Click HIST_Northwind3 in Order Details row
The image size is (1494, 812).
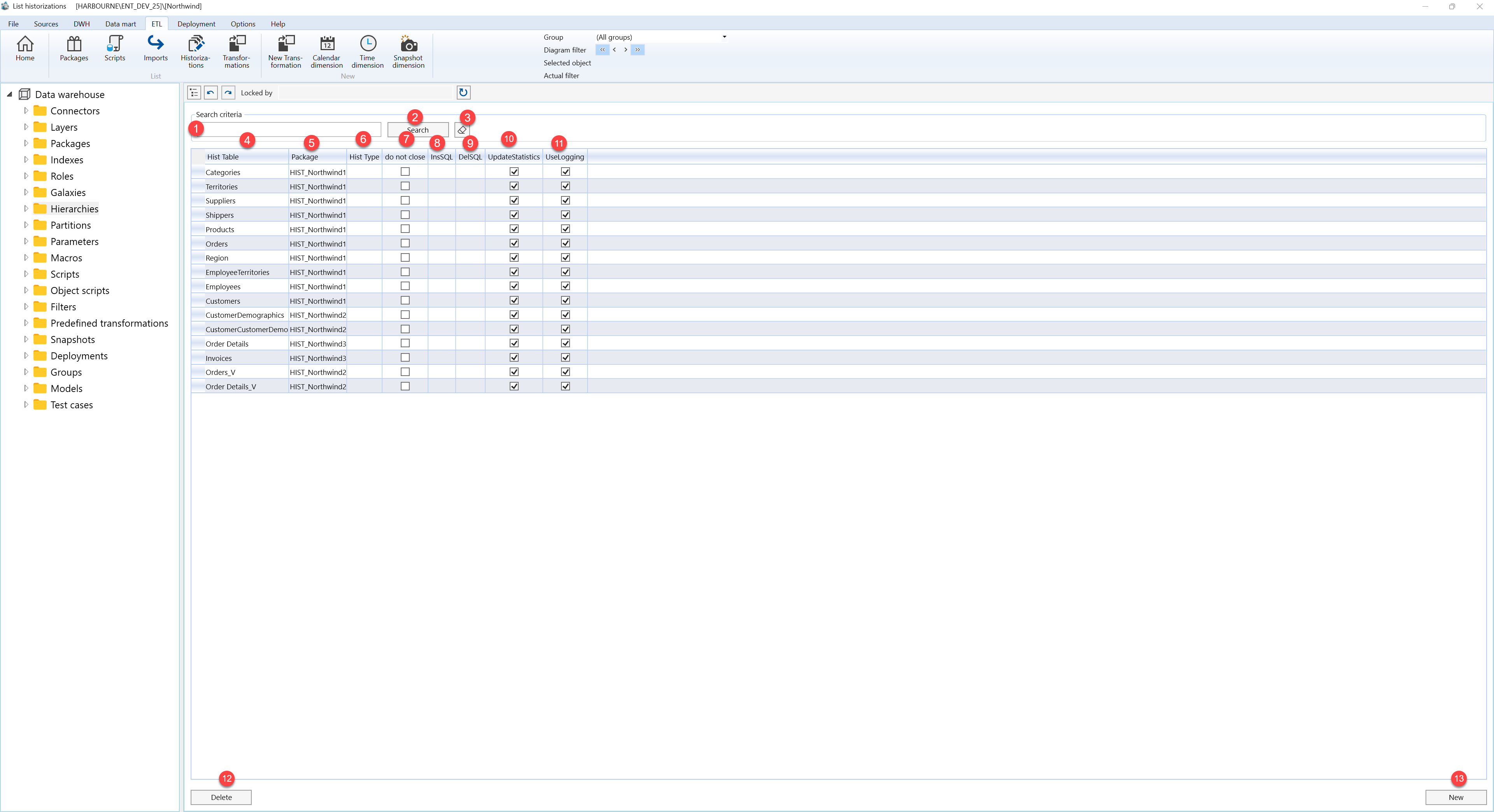tap(318, 344)
